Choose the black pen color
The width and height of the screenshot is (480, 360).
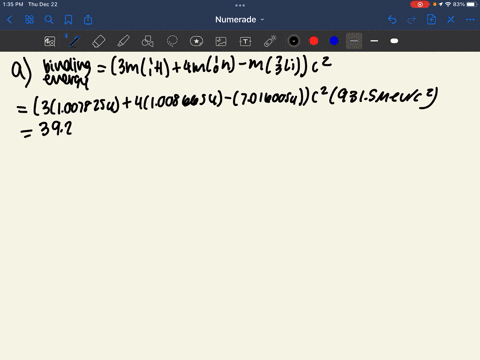click(294, 41)
